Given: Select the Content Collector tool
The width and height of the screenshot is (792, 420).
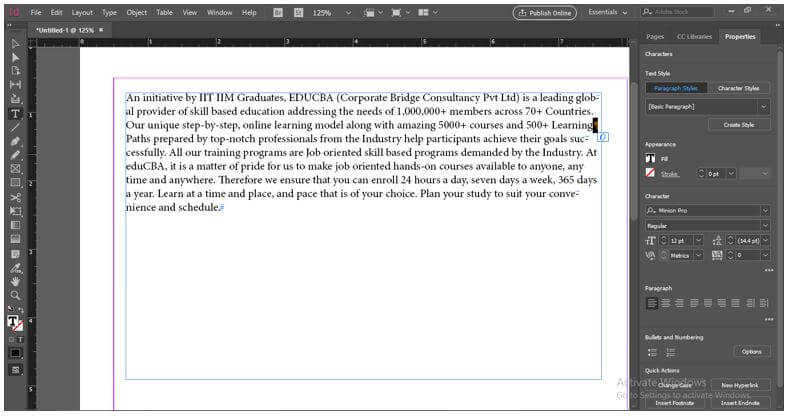Looking at the screenshot, I should click(15, 98).
